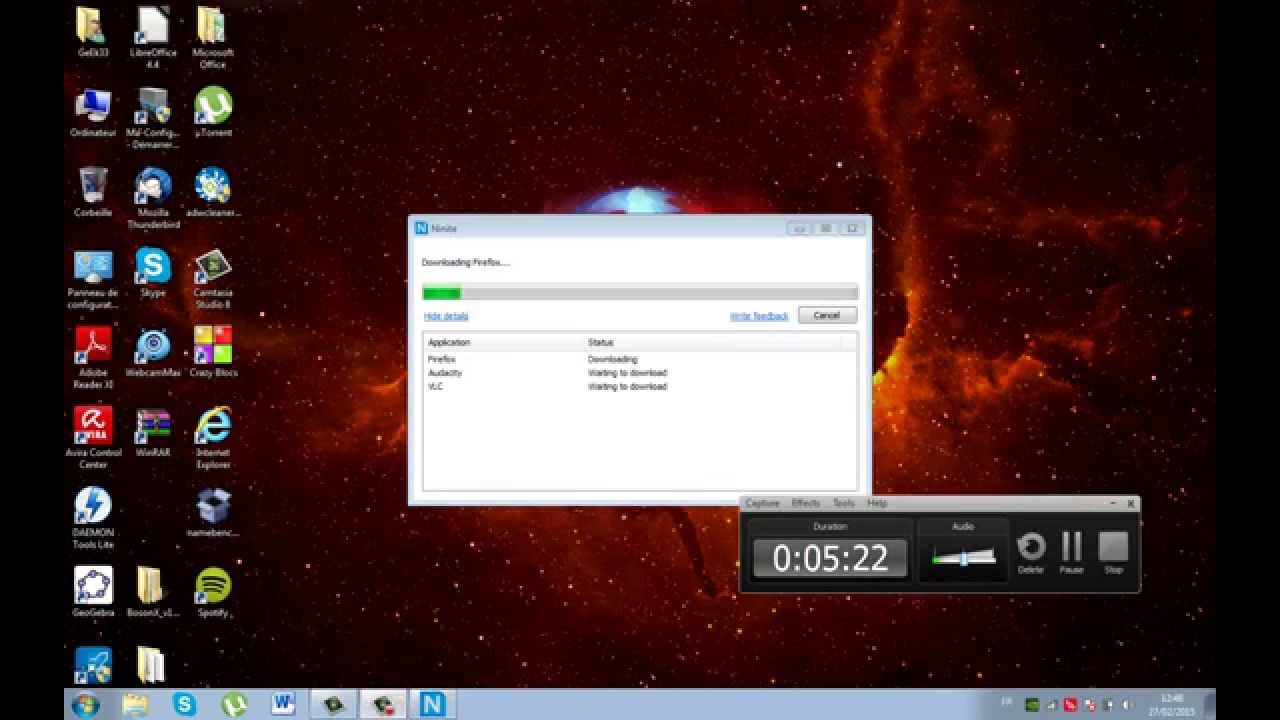1280x720 pixels.
Task: Open the LibreOffice 4.4 desktop shortcut
Action: [153, 38]
